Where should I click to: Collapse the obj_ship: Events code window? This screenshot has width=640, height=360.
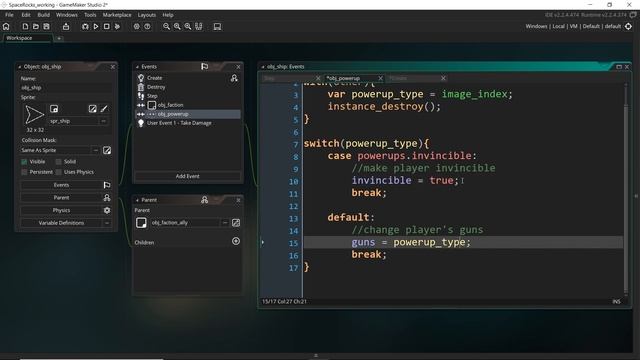(x=263, y=67)
